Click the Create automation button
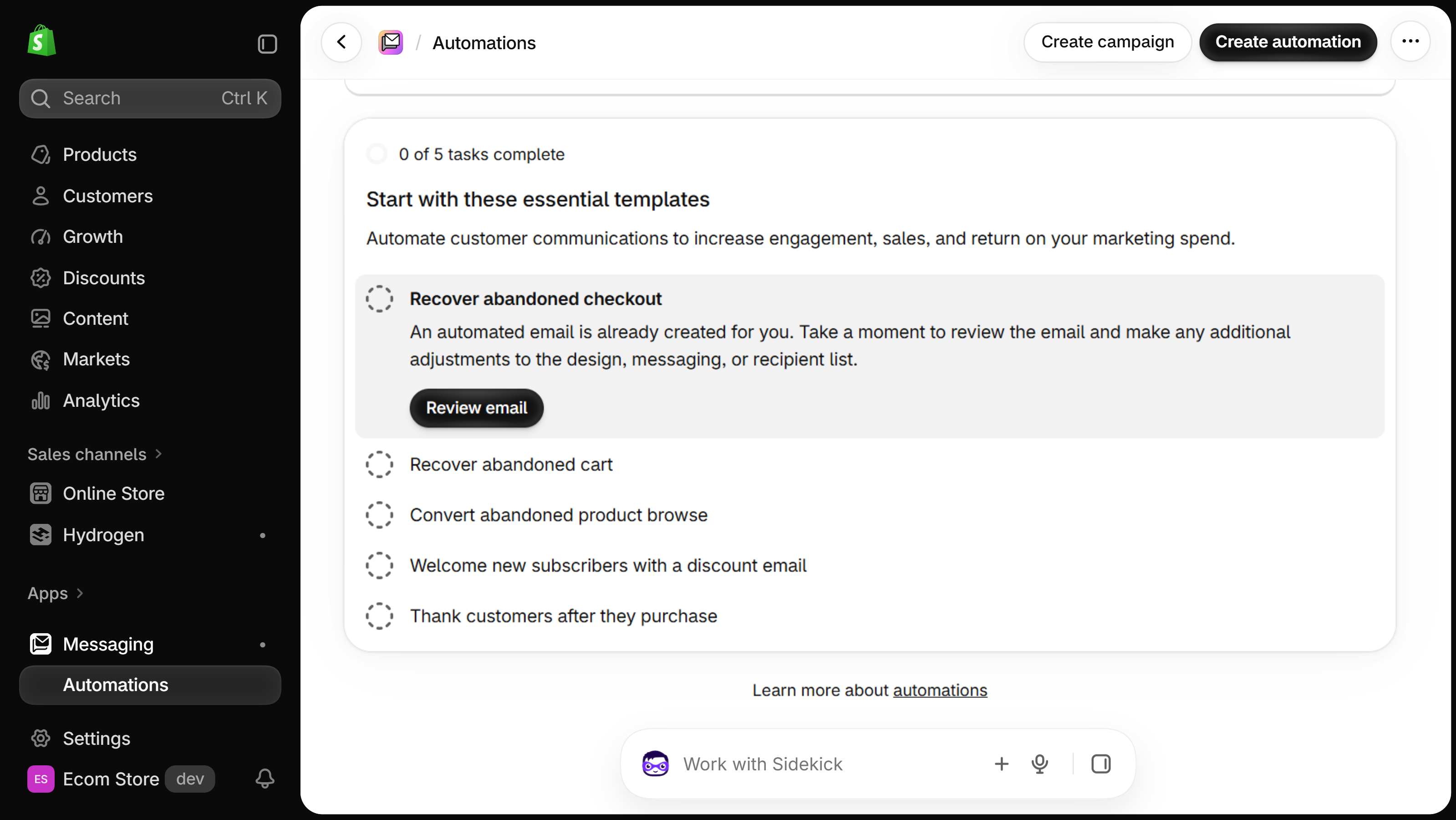Screen dimensions: 1456x820 coord(1288,42)
